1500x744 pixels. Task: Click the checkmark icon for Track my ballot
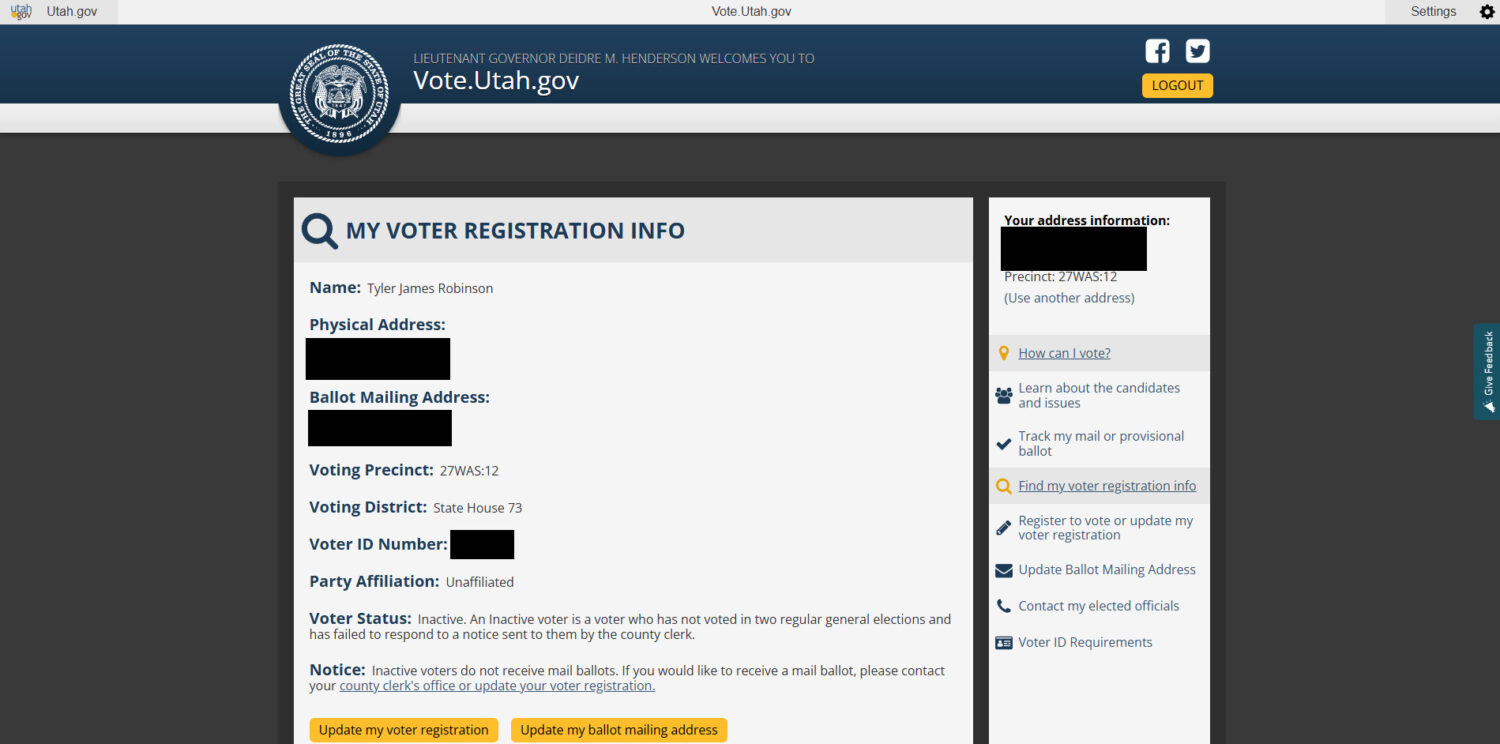(x=1004, y=444)
